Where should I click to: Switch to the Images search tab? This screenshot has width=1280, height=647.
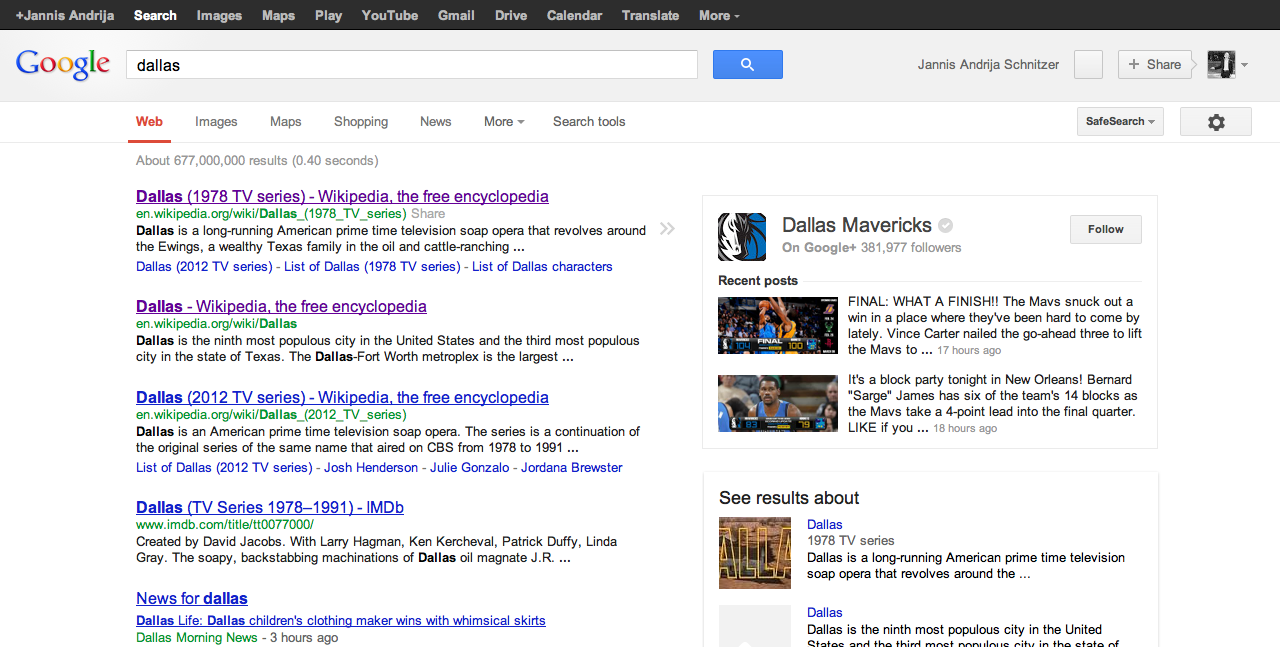point(216,121)
